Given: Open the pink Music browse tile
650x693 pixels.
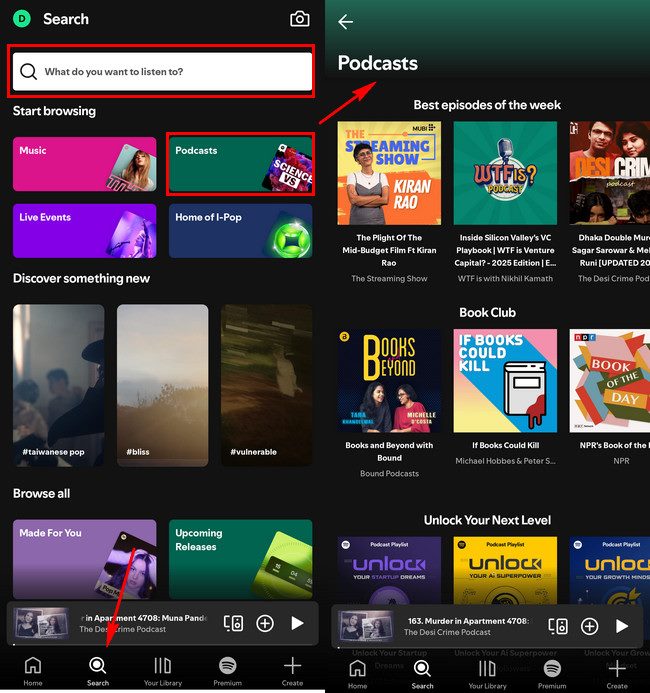Looking at the screenshot, I should (x=84, y=164).
